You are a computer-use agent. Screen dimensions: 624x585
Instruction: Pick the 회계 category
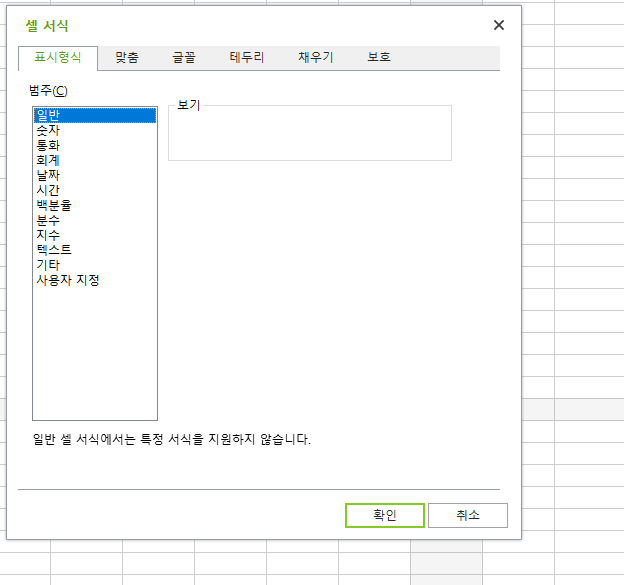[x=95, y=160]
